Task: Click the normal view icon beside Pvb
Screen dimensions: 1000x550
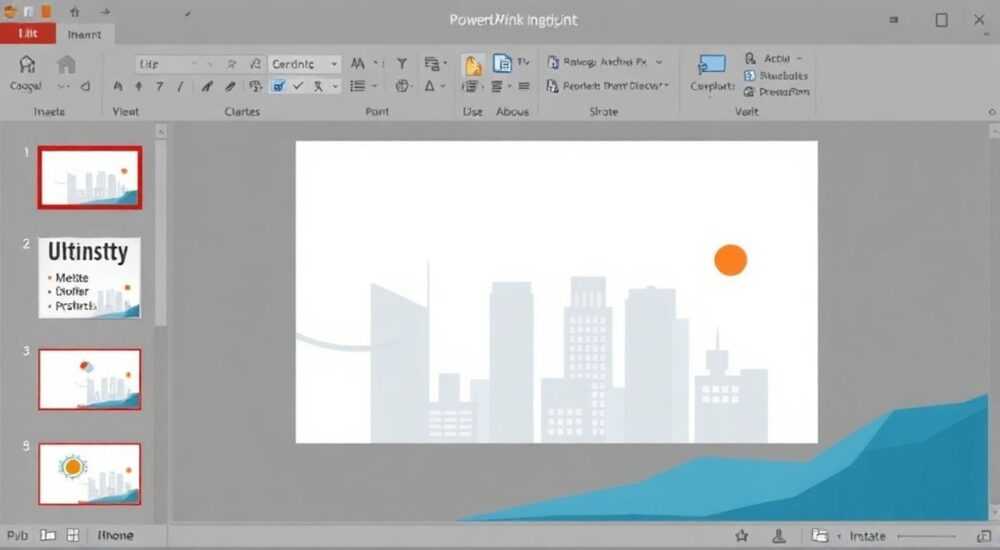Action: pyautogui.click(x=48, y=535)
